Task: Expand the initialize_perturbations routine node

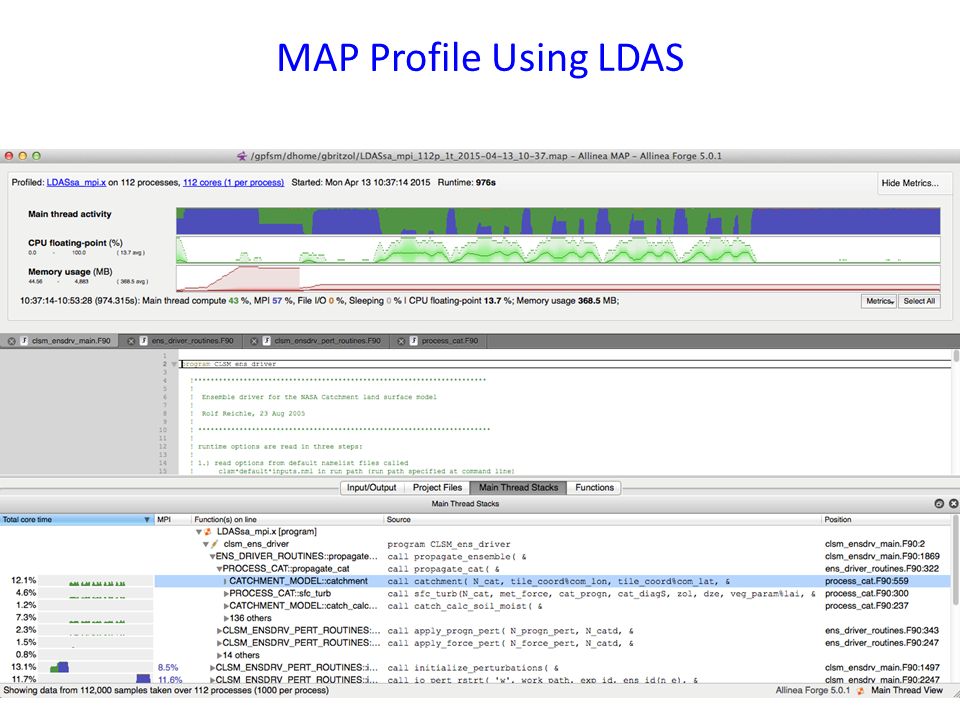Action: click(x=212, y=668)
